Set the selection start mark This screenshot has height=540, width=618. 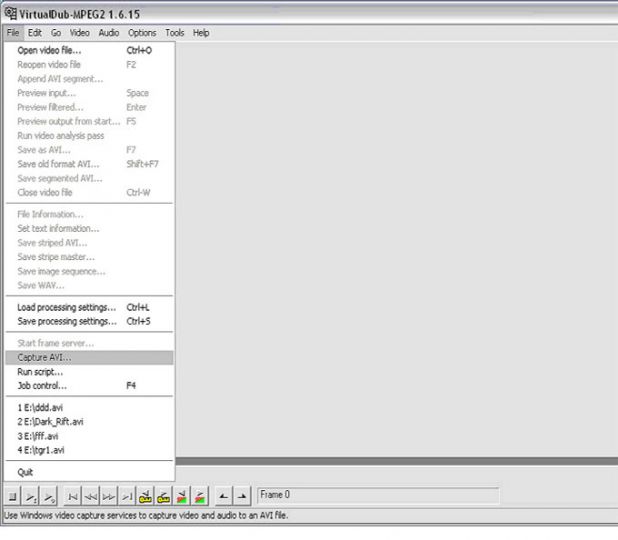point(223,496)
